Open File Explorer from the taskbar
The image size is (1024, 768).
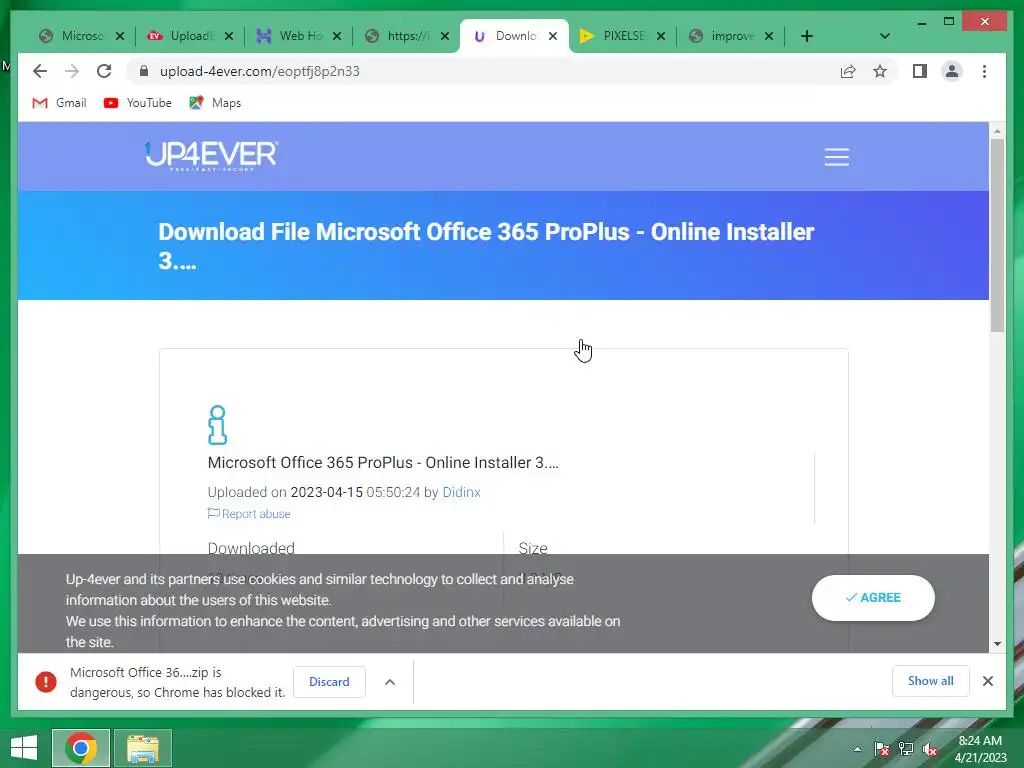pos(143,748)
